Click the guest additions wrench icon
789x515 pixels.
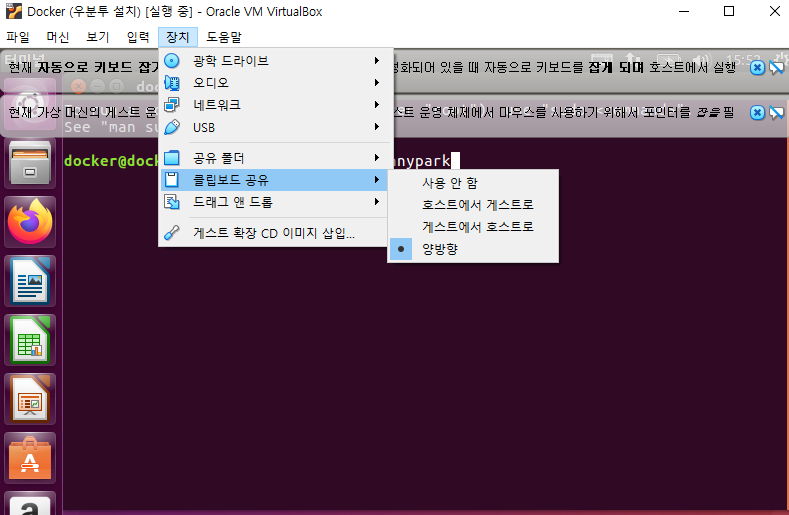(172, 233)
